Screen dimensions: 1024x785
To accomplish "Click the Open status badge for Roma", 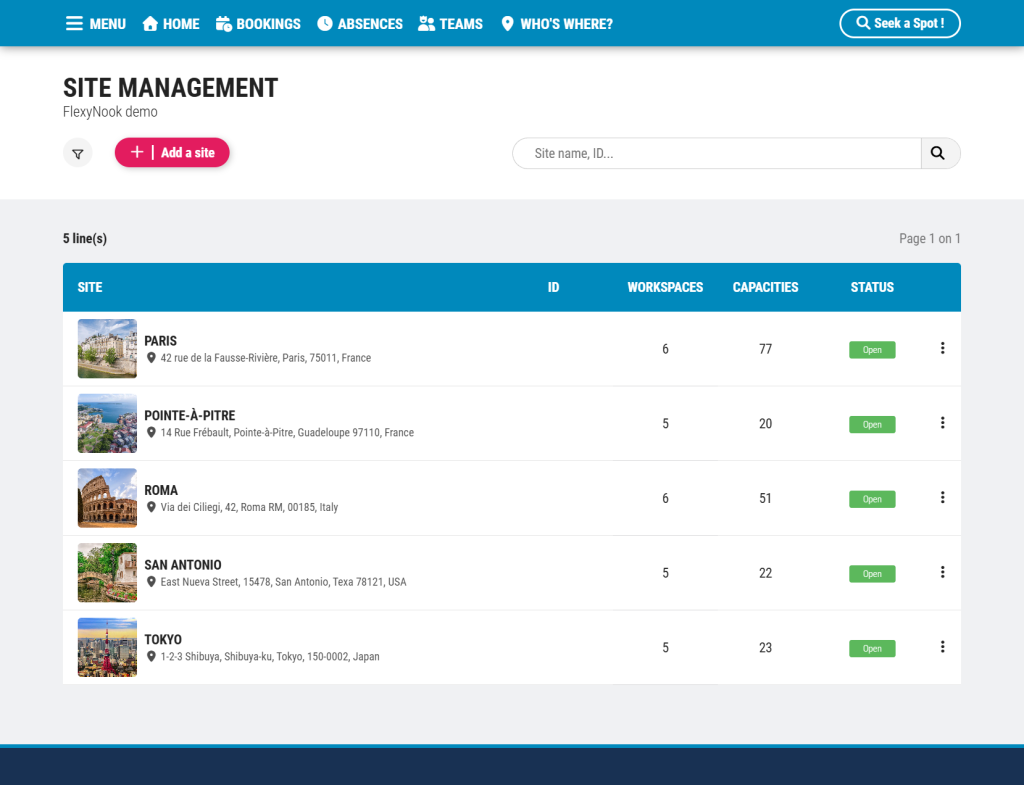I will coord(872,500).
